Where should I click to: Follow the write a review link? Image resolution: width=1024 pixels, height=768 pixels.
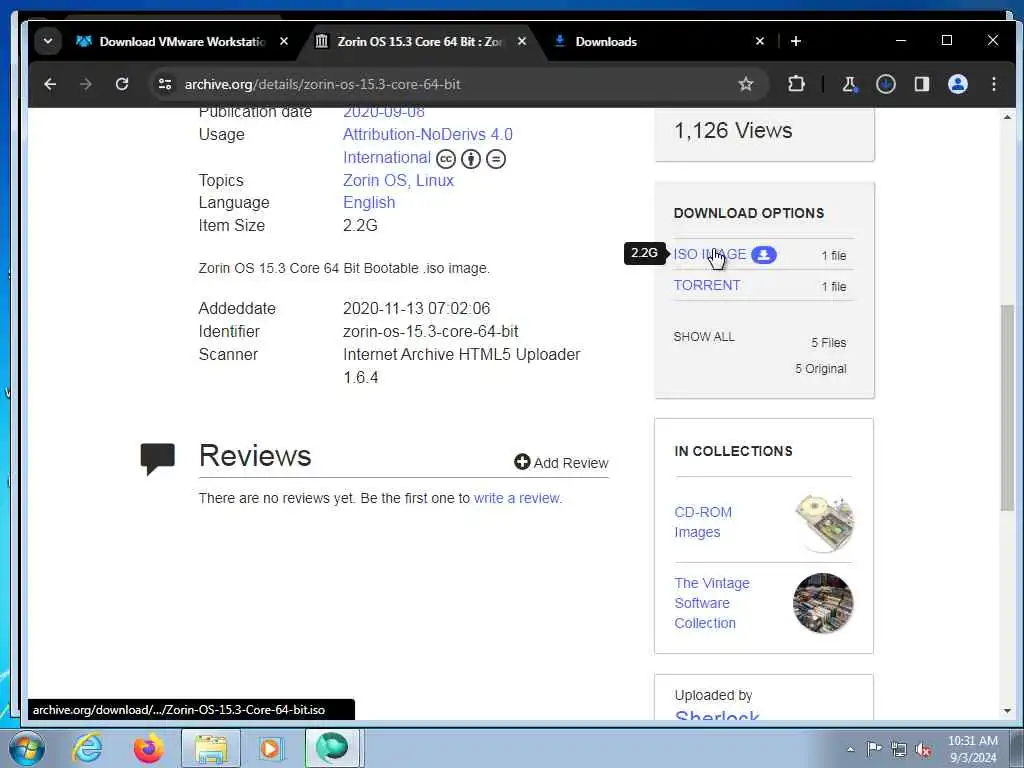pos(518,498)
